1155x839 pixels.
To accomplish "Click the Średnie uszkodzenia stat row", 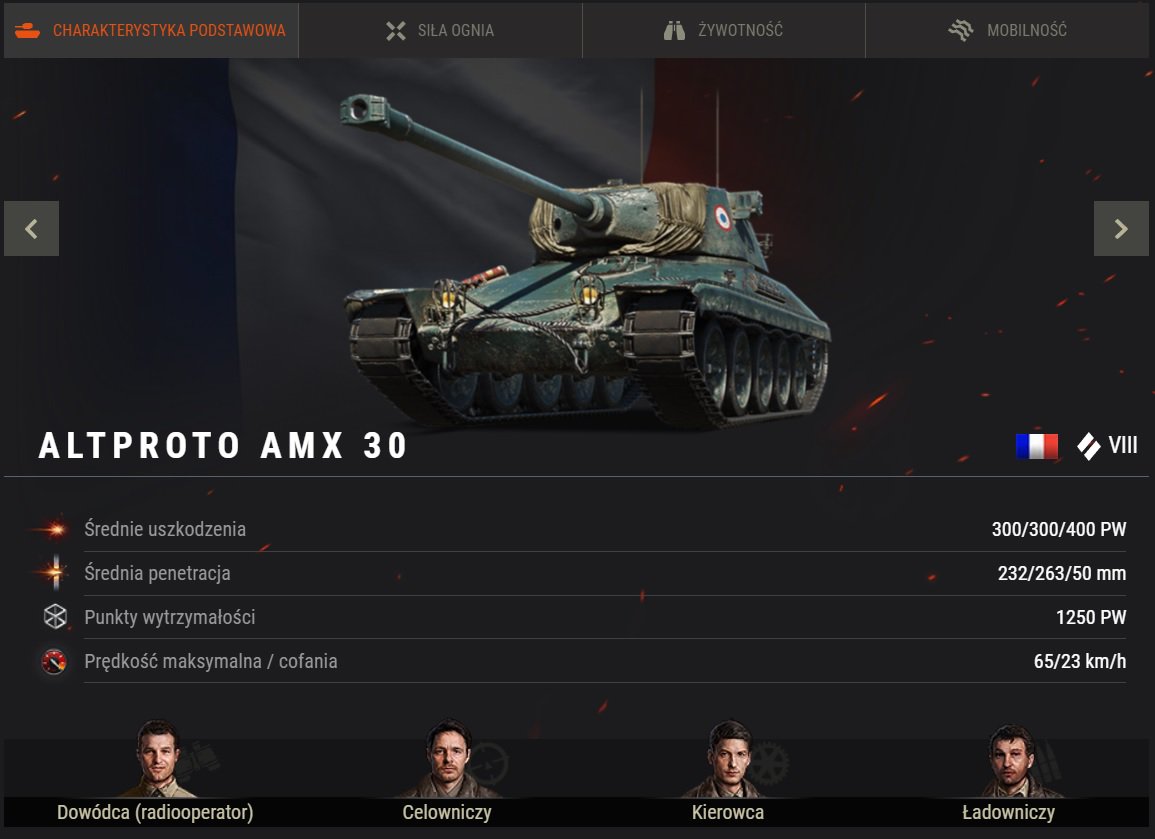I will click(x=578, y=529).
